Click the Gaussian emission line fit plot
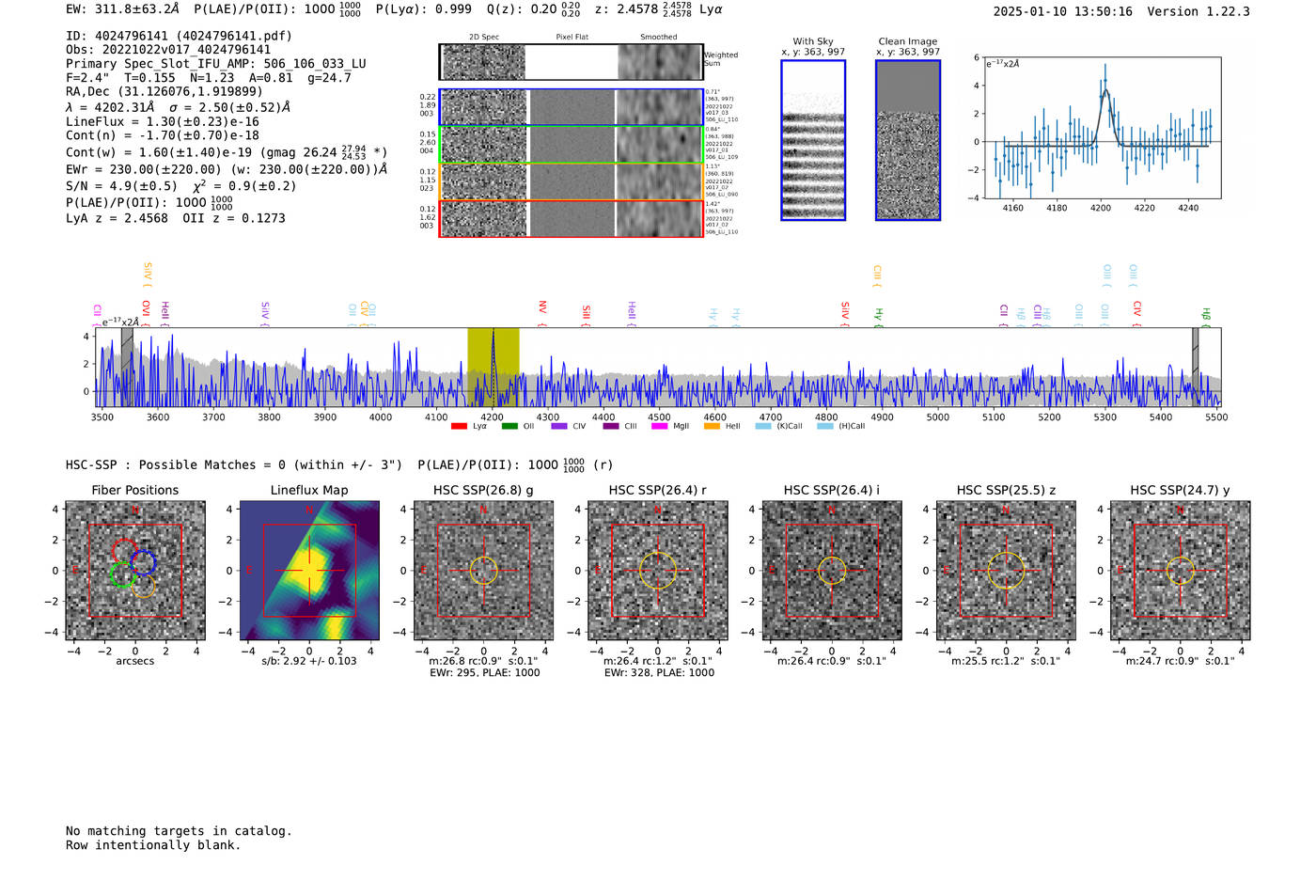Viewport: 1316px width, 896px height. tap(1102, 127)
